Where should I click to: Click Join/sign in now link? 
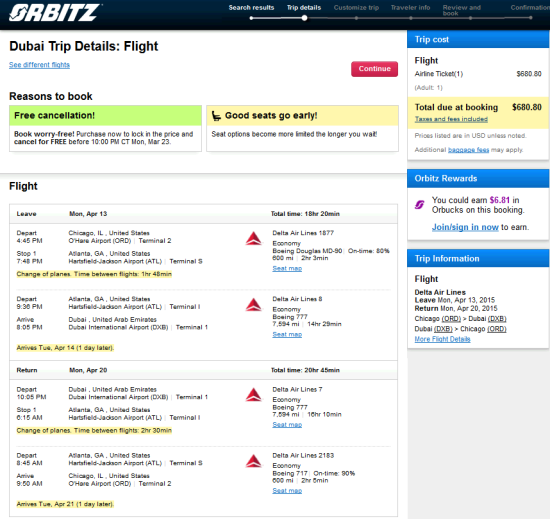pos(465,227)
